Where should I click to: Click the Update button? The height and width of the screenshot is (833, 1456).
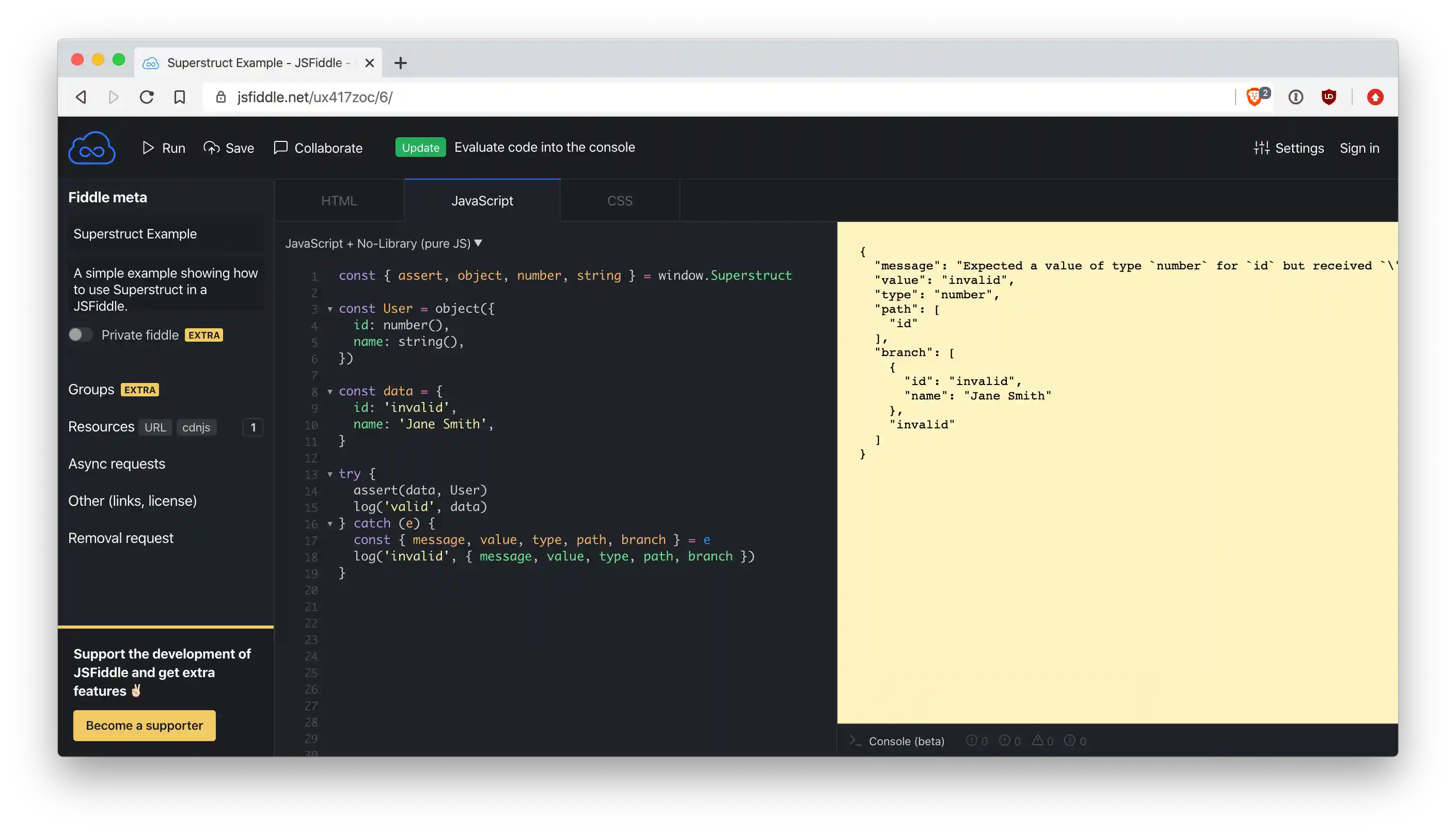421,147
